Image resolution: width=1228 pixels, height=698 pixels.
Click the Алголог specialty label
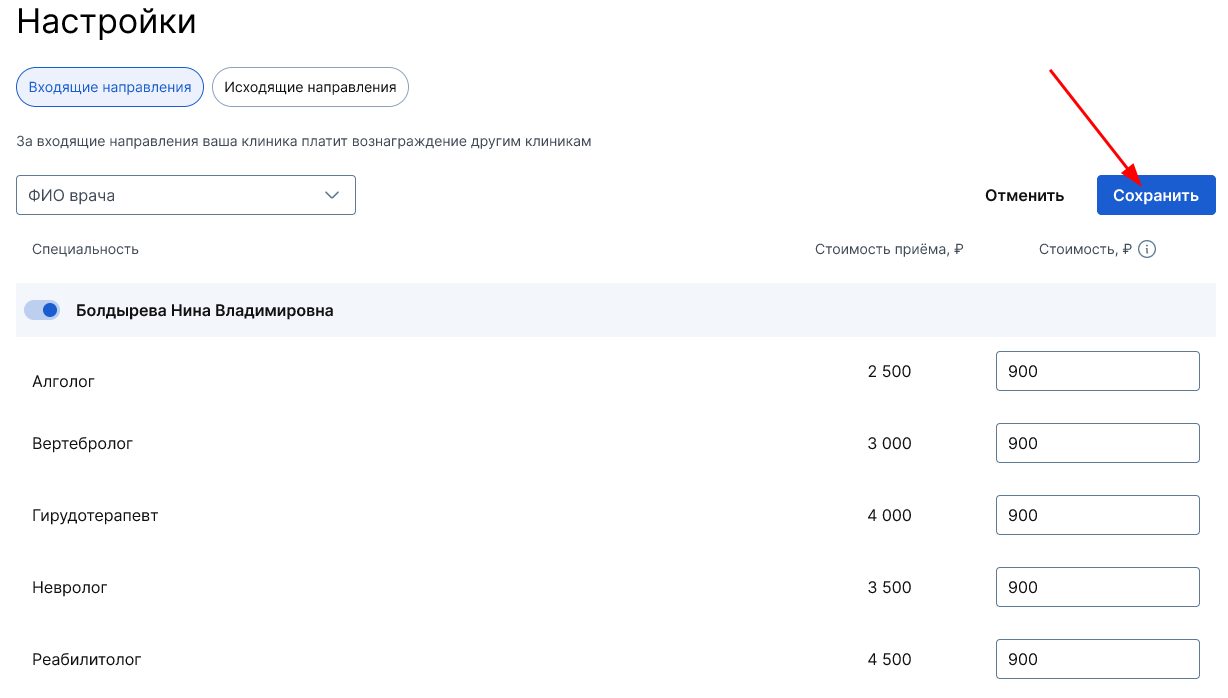tap(63, 381)
